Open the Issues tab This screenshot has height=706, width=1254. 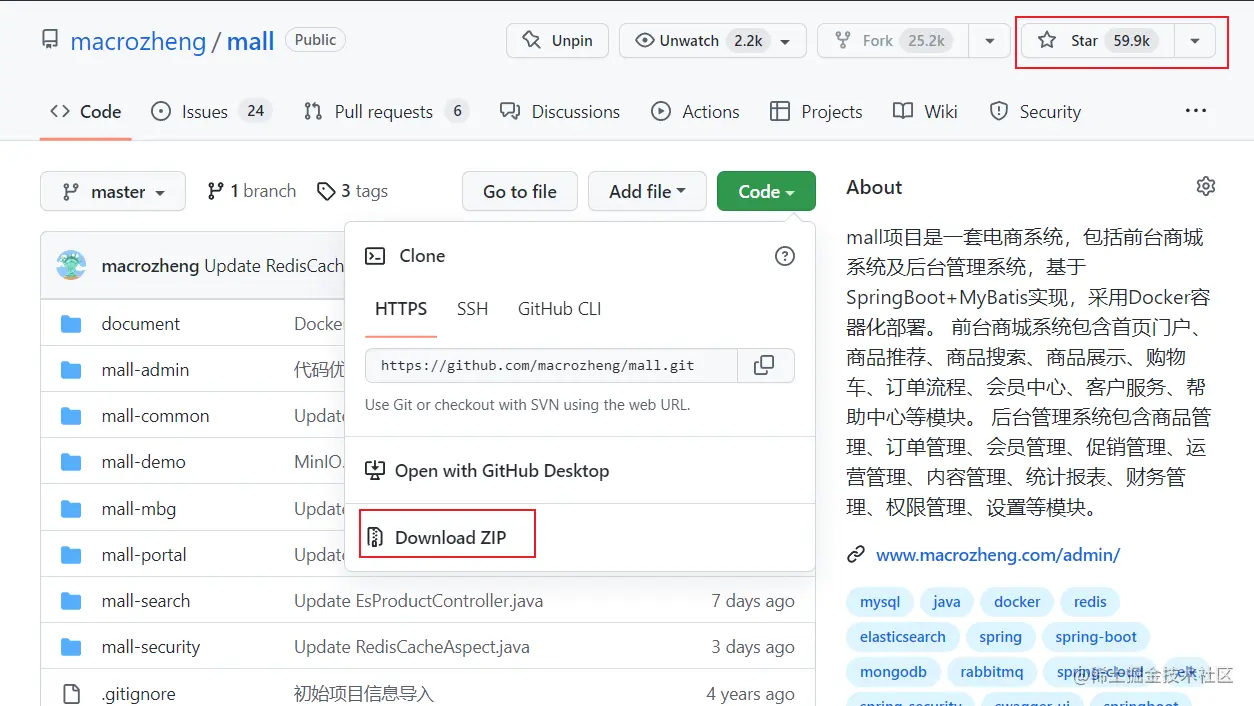point(210,111)
